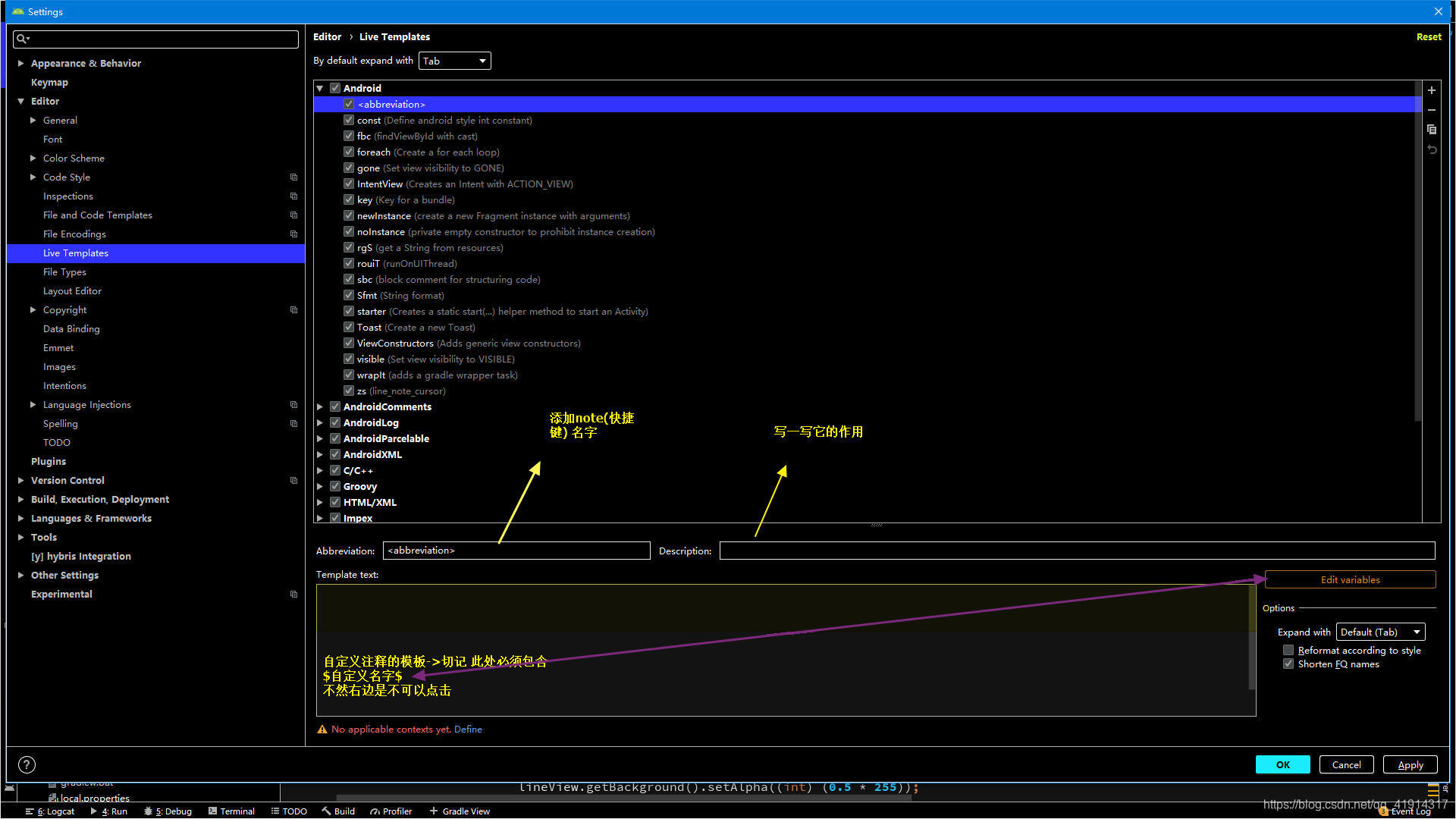Click the Edit variables button
The image size is (1456, 819).
[x=1350, y=580]
